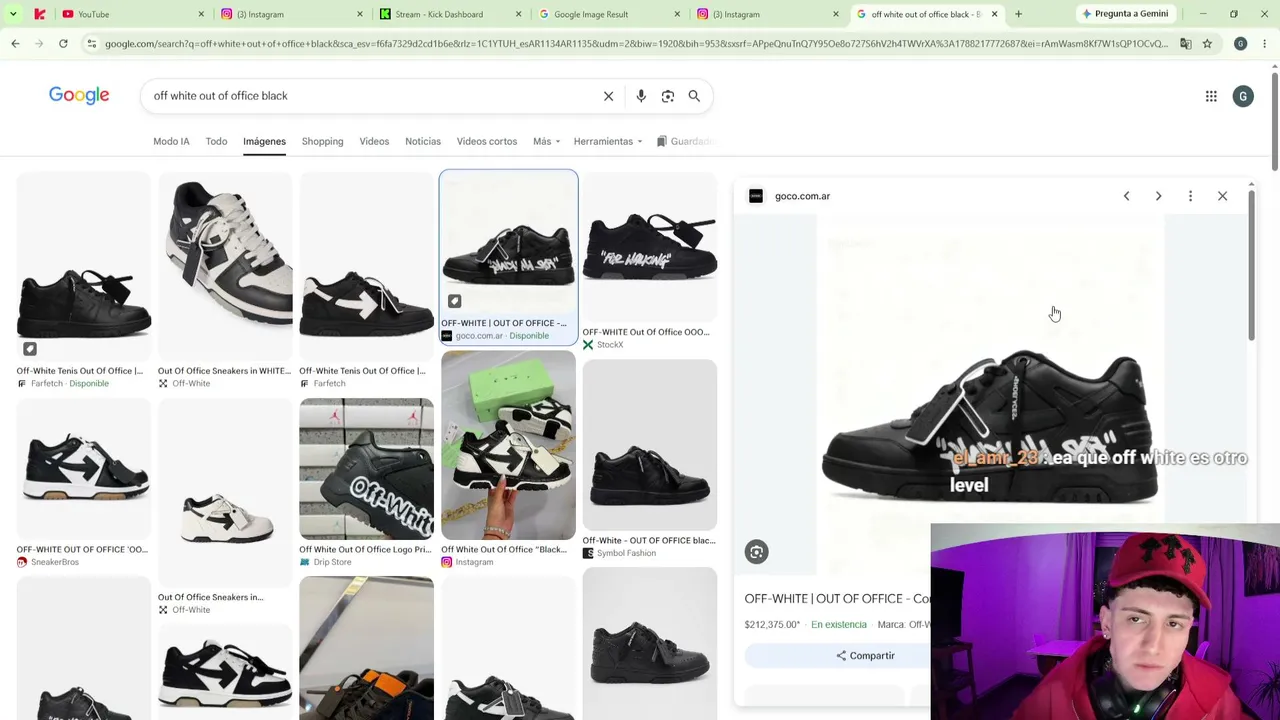
Task: Open the StockX 'For Walking' sneaker thumbnail
Action: pyautogui.click(x=650, y=246)
